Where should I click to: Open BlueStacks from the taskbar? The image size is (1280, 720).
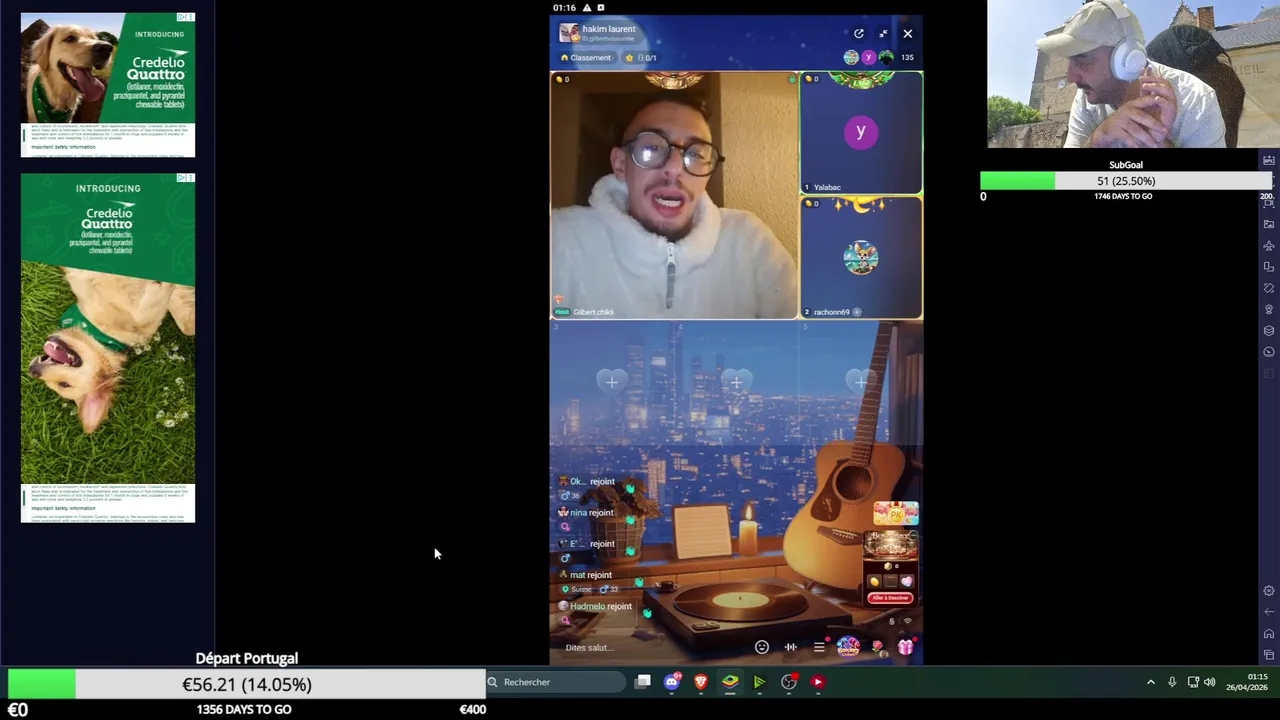click(730, 682)
